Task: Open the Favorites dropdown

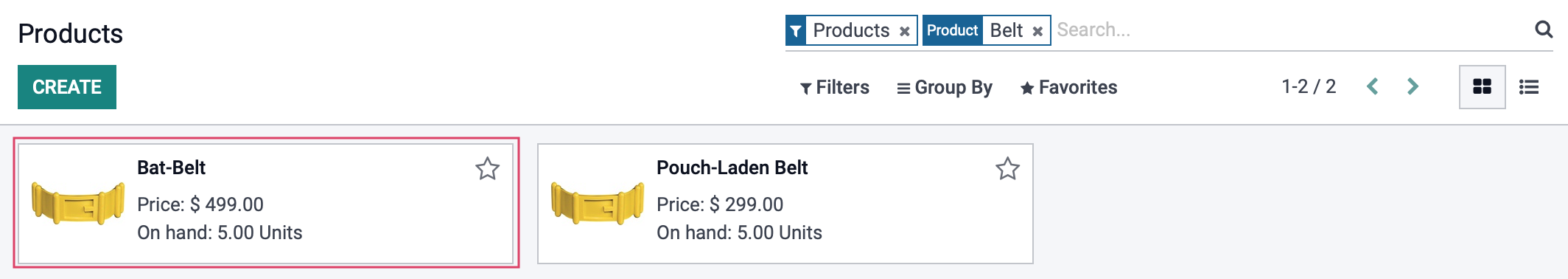Action: click(1068, 87)
